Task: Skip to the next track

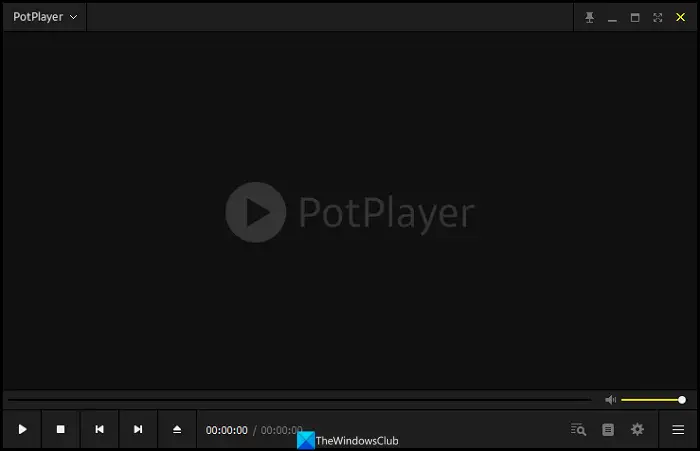Action: click(138, 430)
